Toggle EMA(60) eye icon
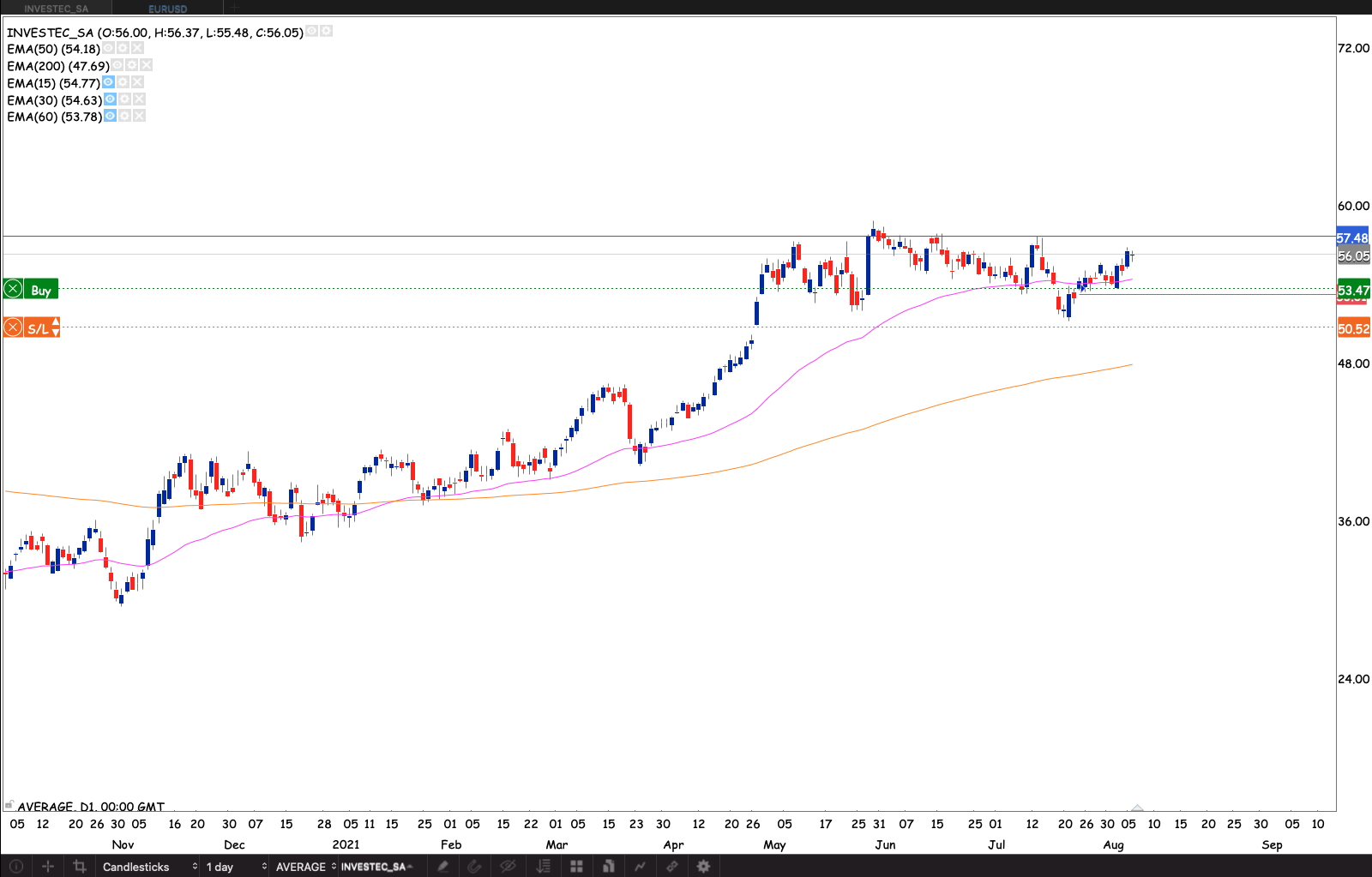 click(110, 116)
